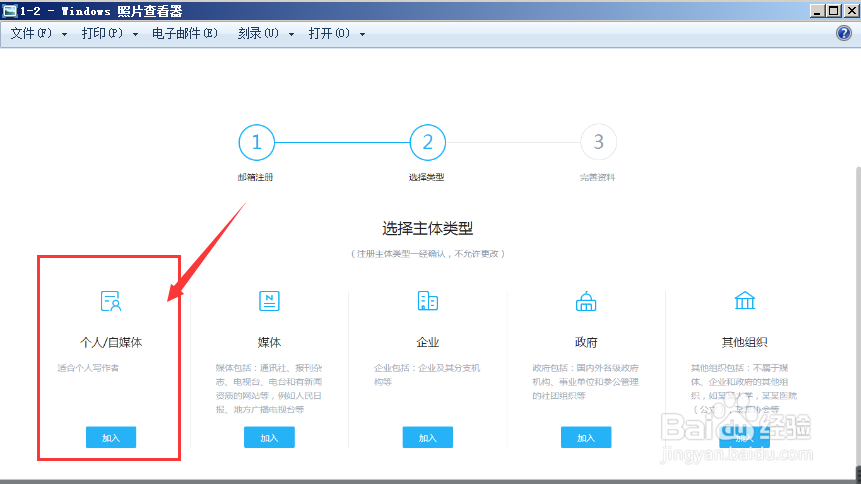Expand the dropdown arrow next to 打开(O)
Image resolution: width=861 pixels, height=484 pixels.
[362, 34]
